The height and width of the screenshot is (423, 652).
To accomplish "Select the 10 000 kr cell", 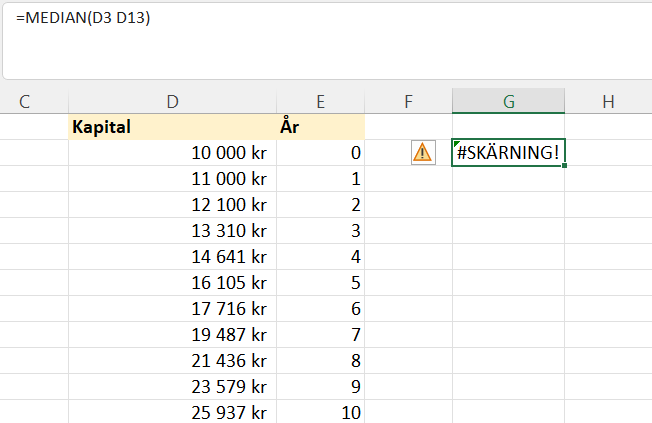I will point(173,153).
